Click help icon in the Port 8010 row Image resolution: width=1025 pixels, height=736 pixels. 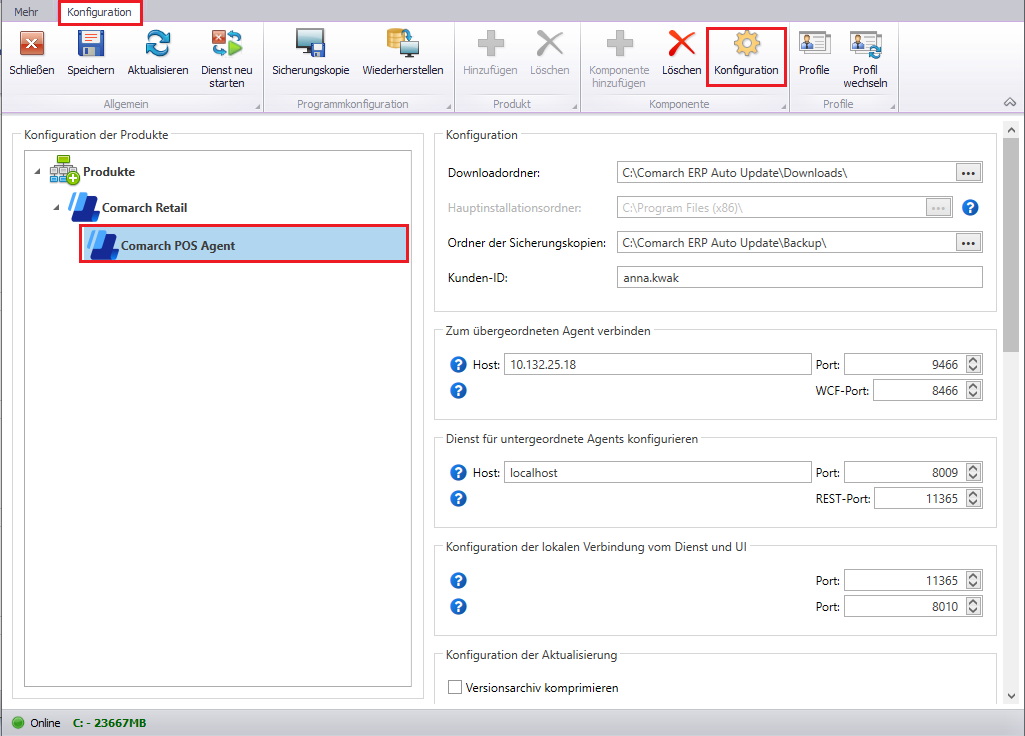tap(458, 607)
